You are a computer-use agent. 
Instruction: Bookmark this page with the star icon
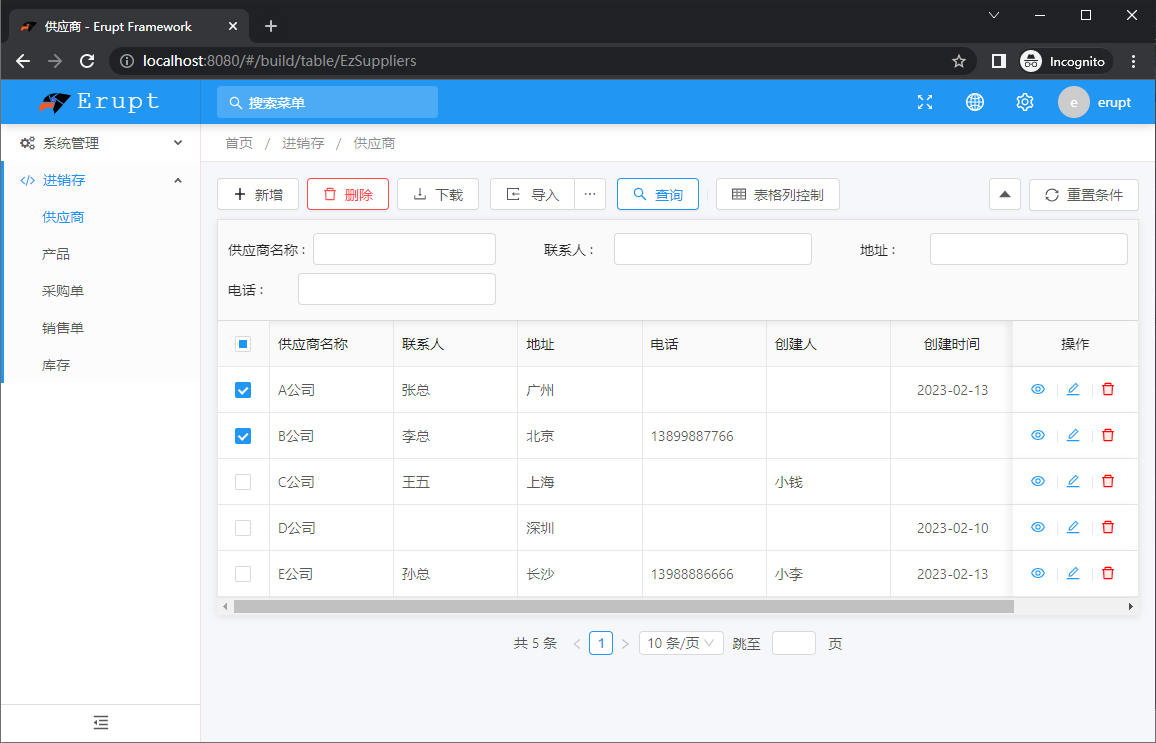click(958, 61)
